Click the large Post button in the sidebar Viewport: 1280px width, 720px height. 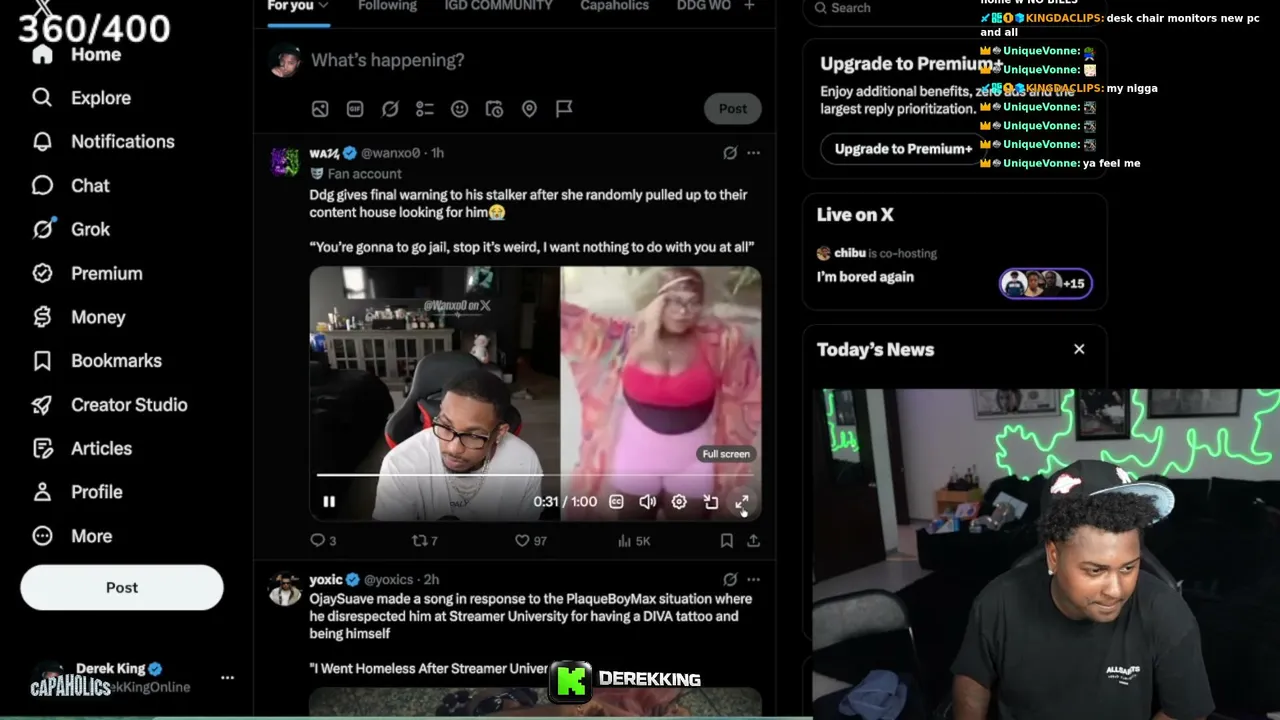coord(122,588)
